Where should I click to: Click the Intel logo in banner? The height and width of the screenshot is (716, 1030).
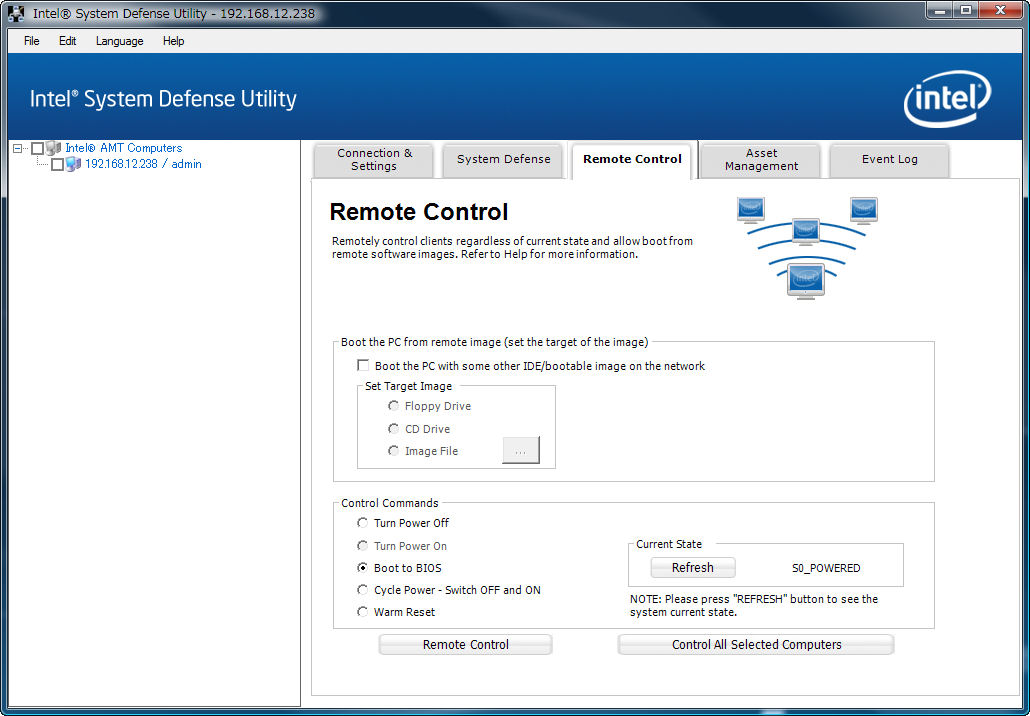click(x=947, y=99)
